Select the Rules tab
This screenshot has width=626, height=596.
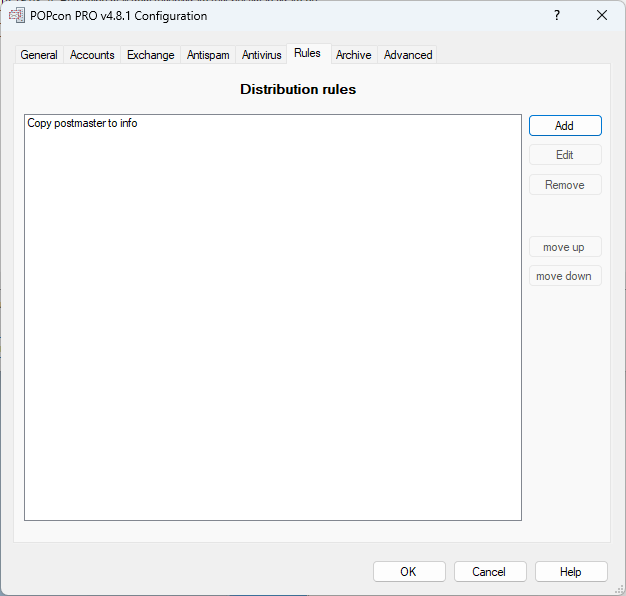[307, 53]
